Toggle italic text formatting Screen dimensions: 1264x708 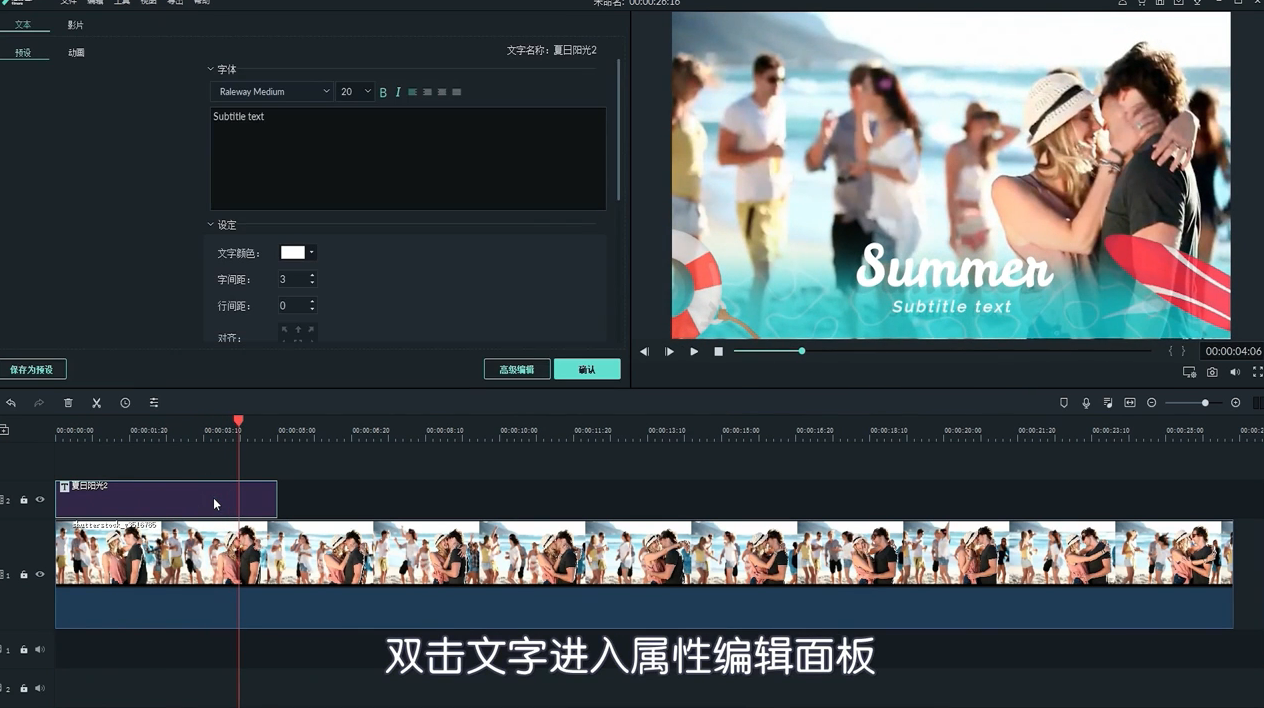(398, 92)
